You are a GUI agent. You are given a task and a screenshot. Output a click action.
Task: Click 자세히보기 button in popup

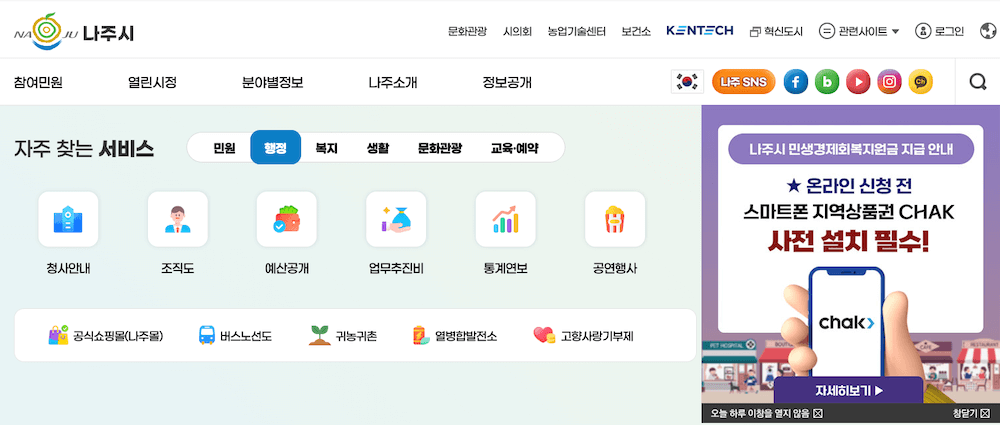(849, 391)
